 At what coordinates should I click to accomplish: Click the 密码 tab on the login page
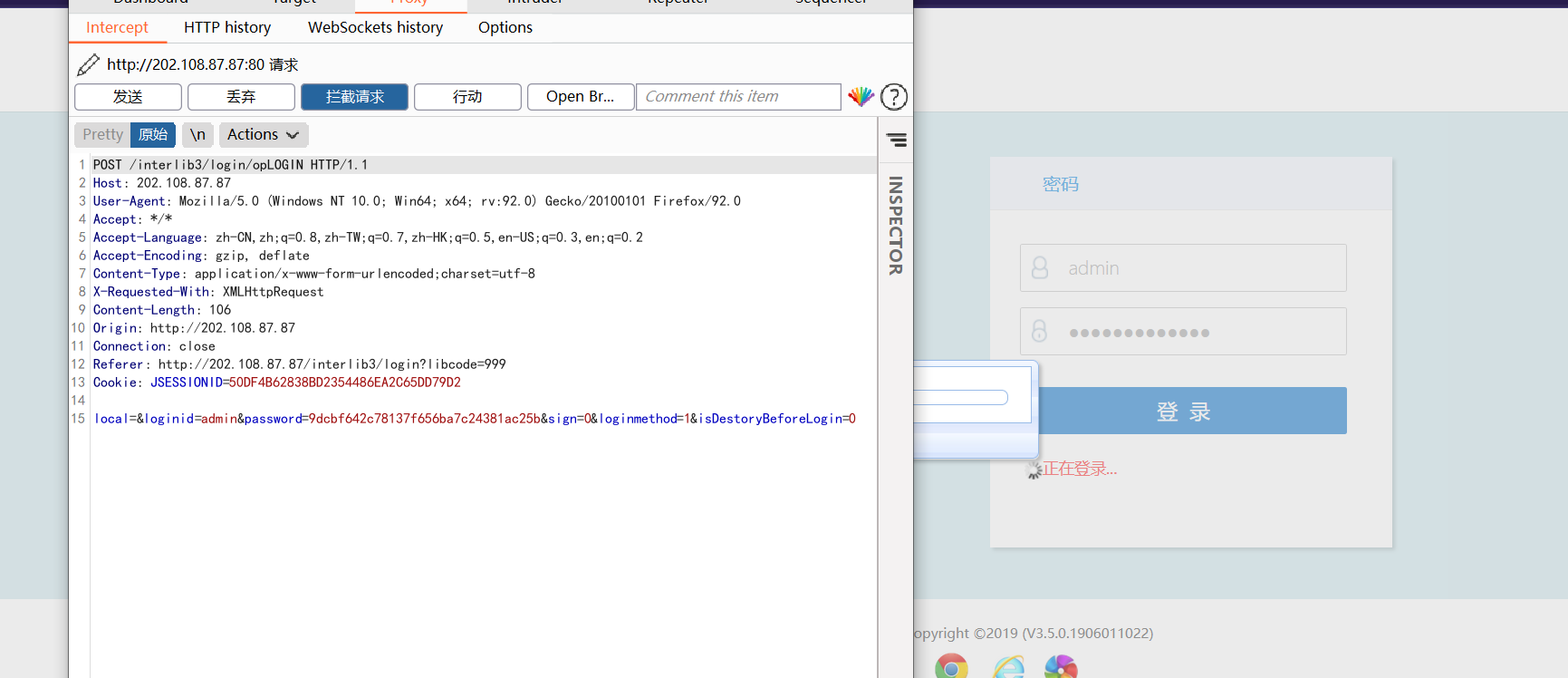pyautogui.click(x=1061, y=184)
